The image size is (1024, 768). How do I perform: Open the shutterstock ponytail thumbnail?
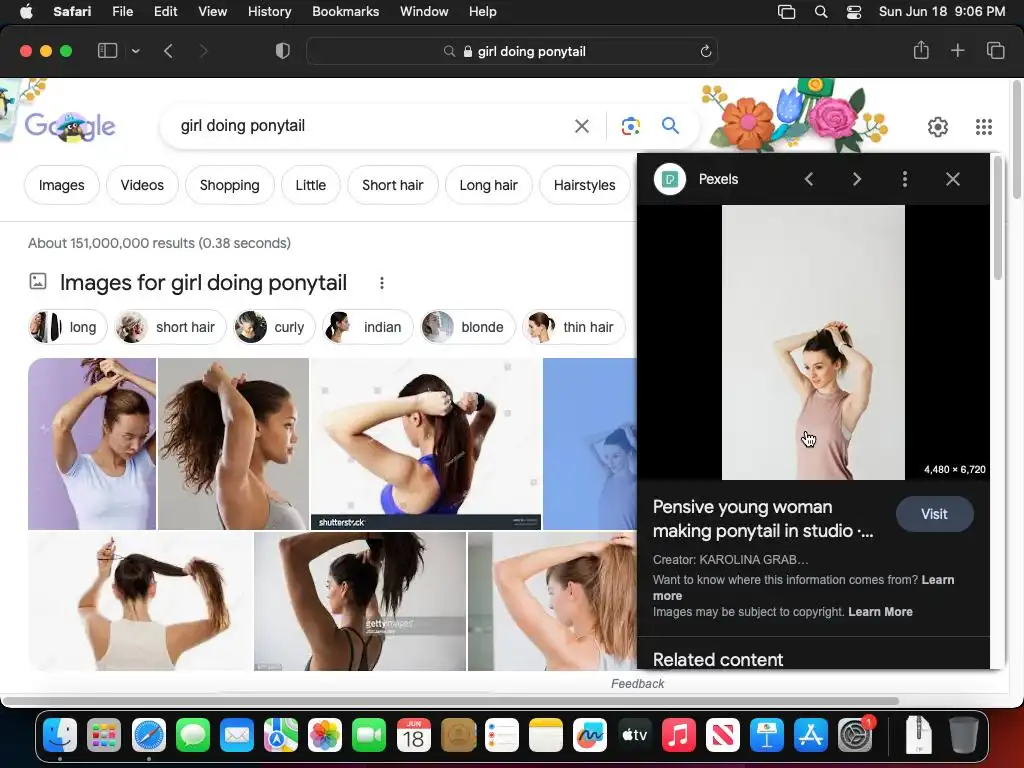(x=426, y=444)
